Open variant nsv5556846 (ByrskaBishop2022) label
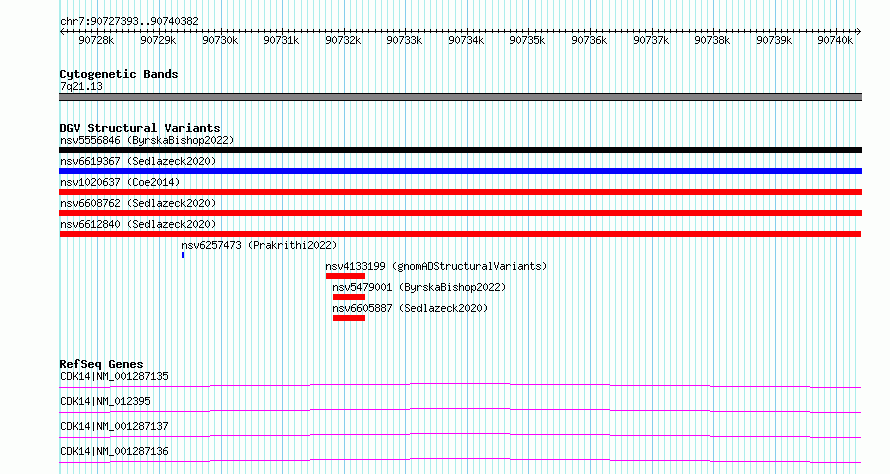The height and width of the screenshot is (474, 890). [x=147, y=140]
